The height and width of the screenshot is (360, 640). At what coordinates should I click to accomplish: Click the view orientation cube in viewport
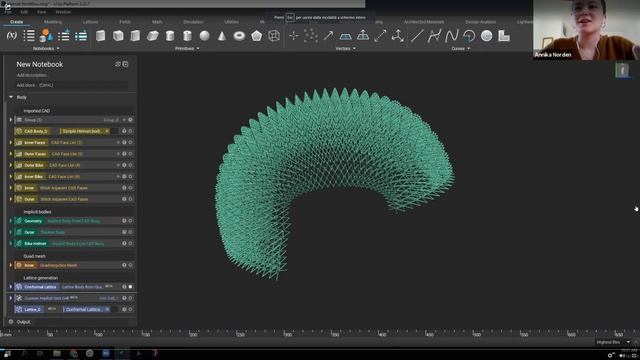click(x=622, y=70)
